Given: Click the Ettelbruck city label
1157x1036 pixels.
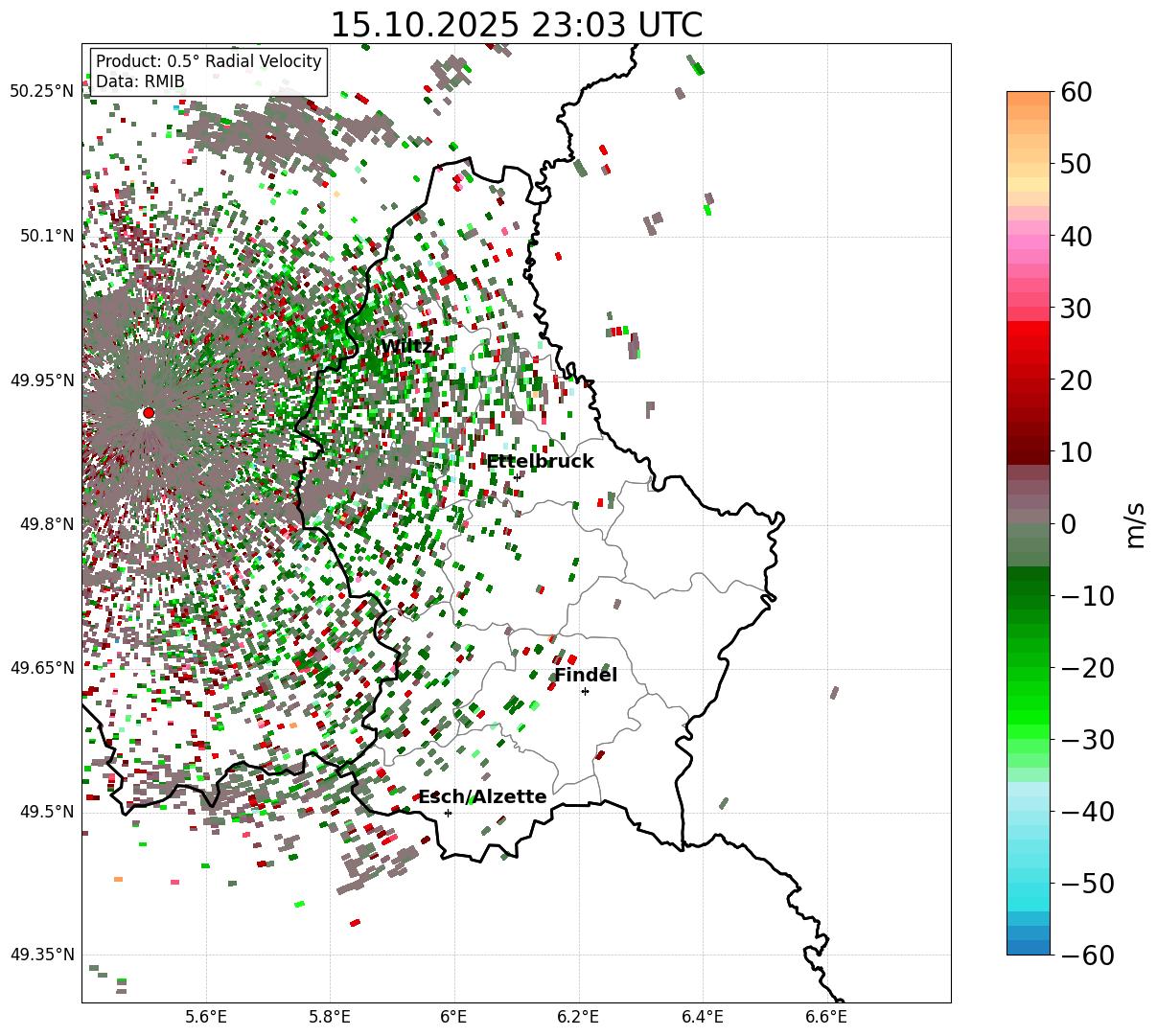Looking at the screenshot, I should tap(540, 462).
